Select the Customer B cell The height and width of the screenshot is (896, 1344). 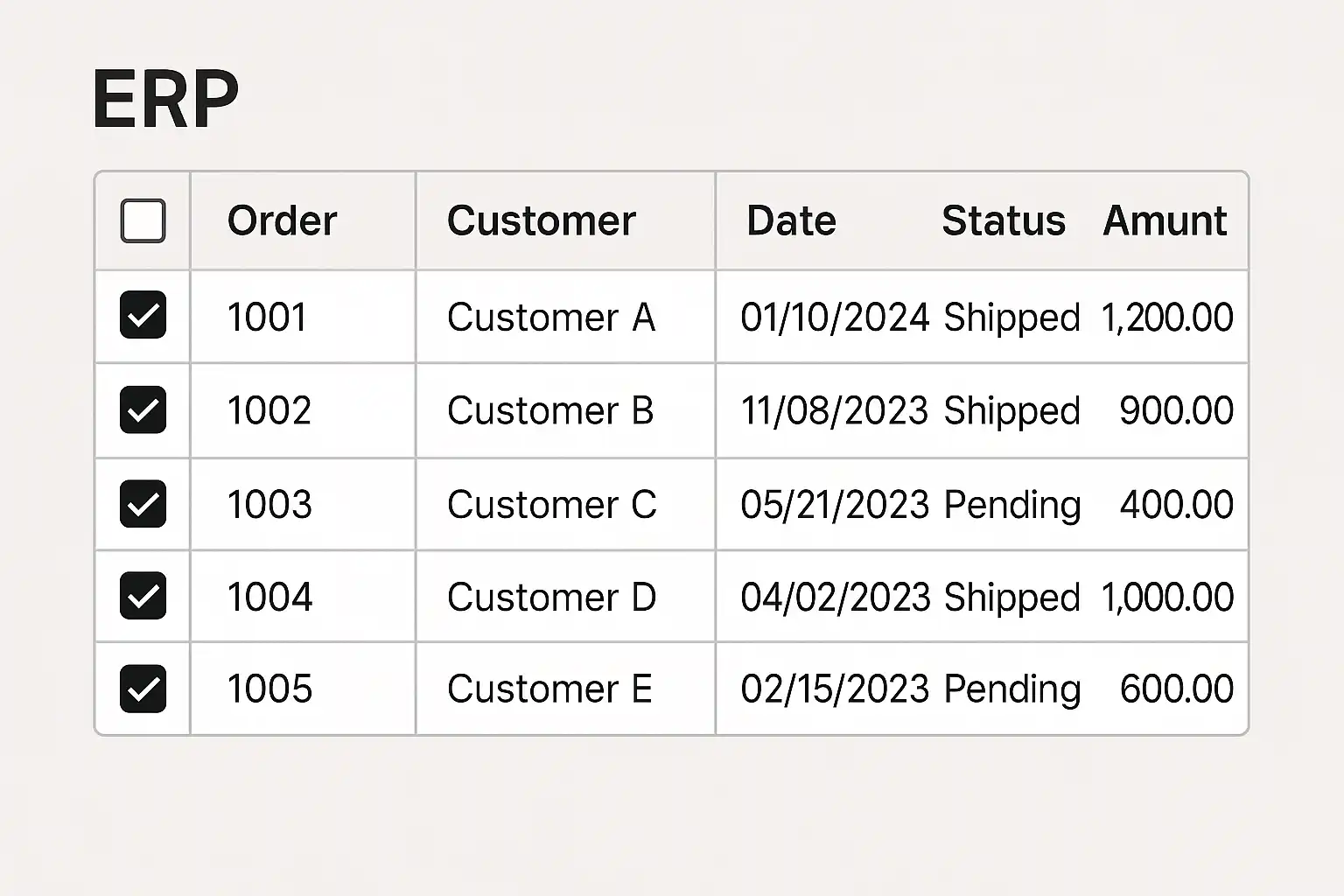click(550, 410)
